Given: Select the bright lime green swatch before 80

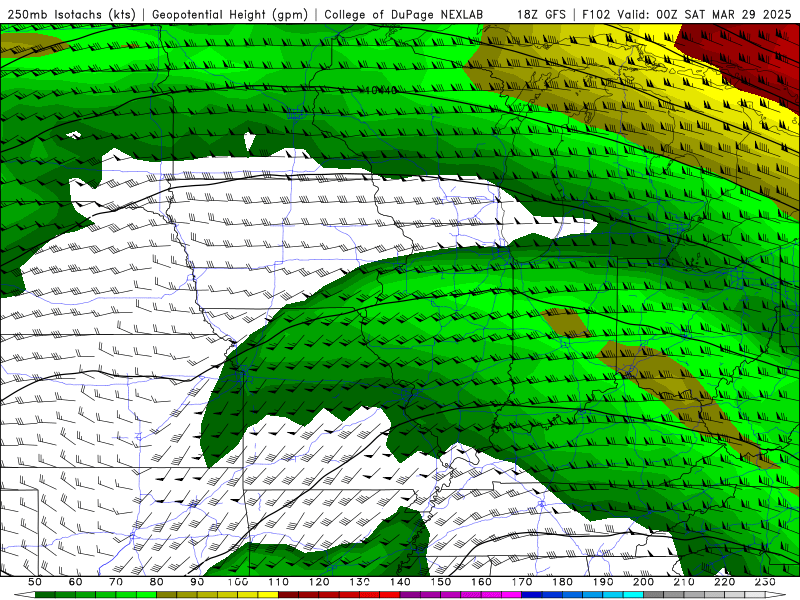Looking at the screenshot, I should tap(146, 594).
